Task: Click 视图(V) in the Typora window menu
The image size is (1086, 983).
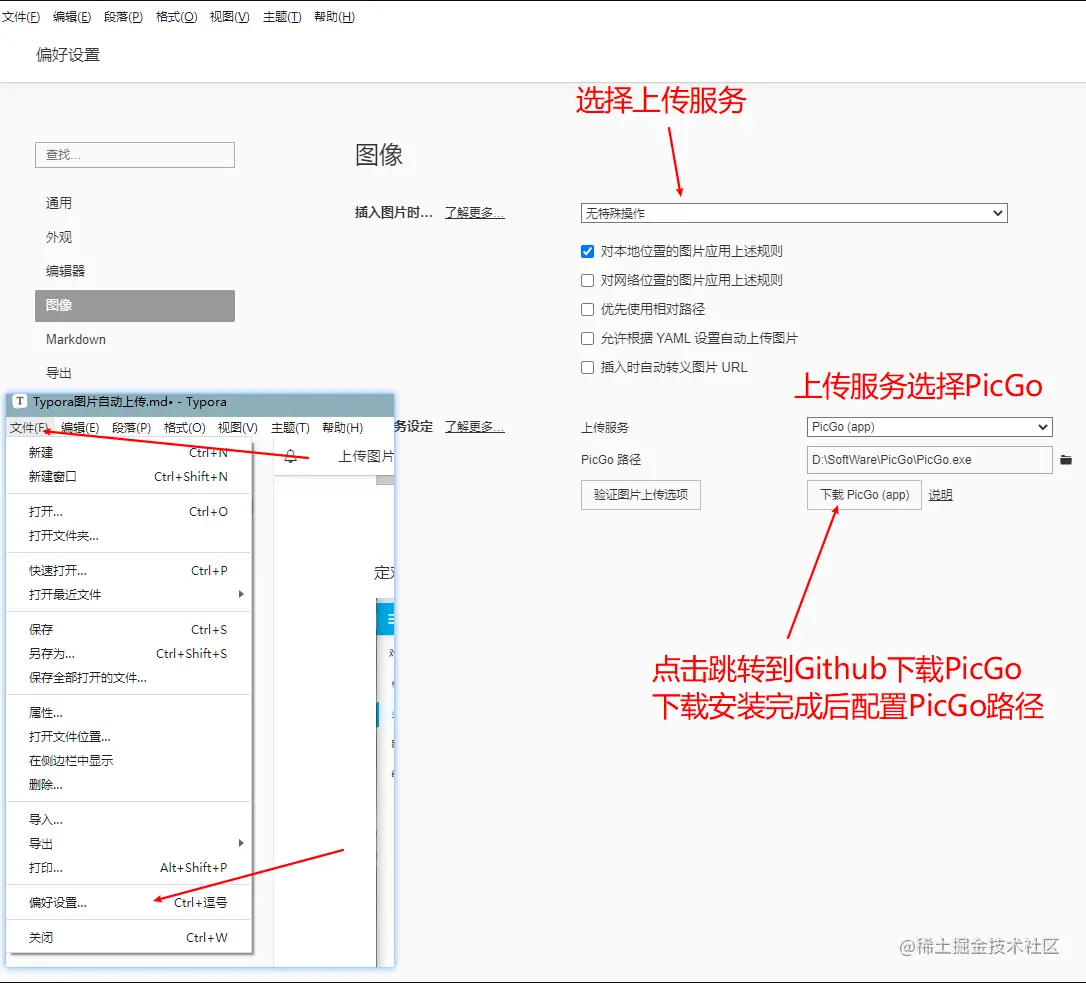Action: pos(238,427)
